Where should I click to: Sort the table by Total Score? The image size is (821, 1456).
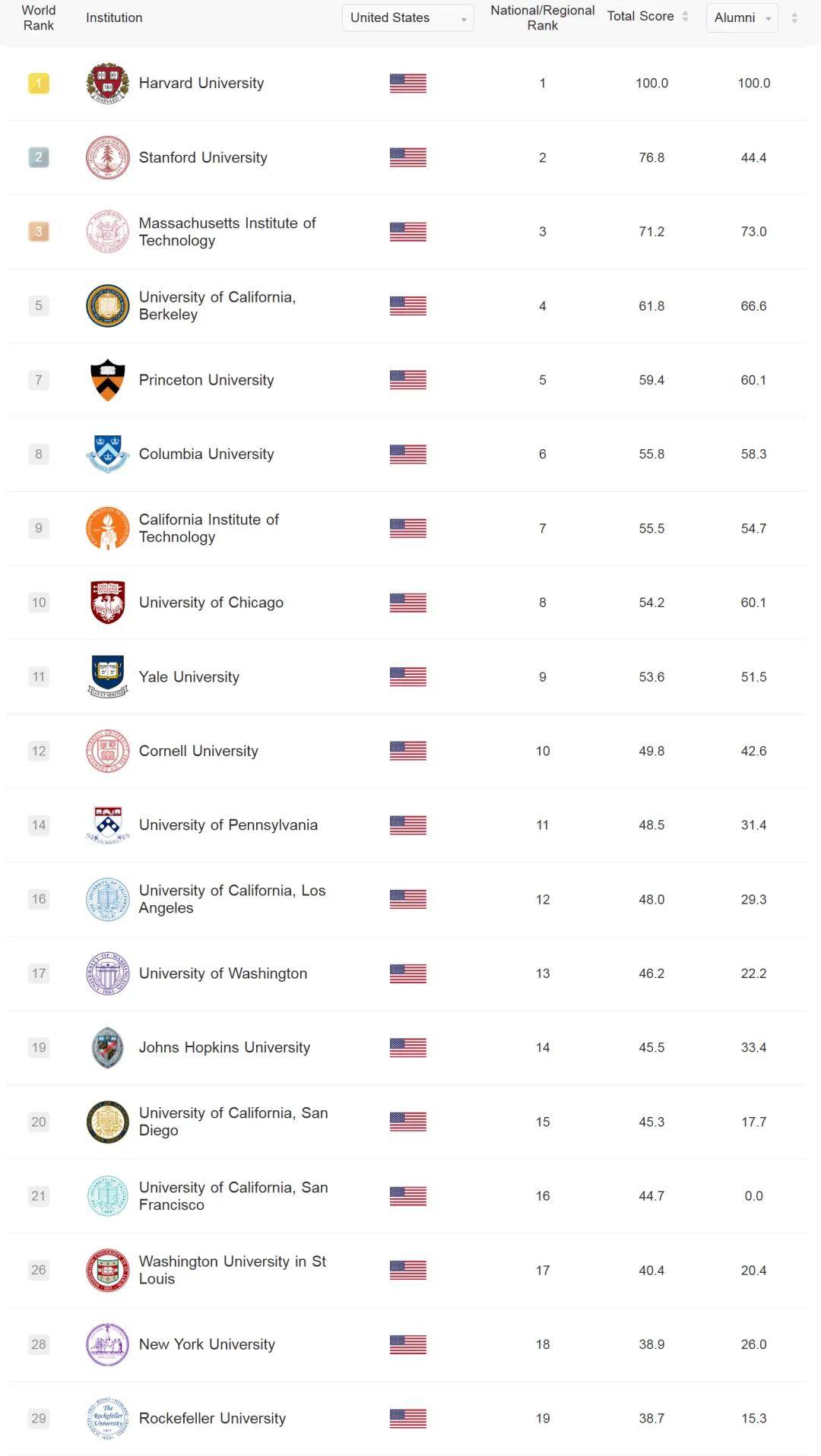point(685,16)
